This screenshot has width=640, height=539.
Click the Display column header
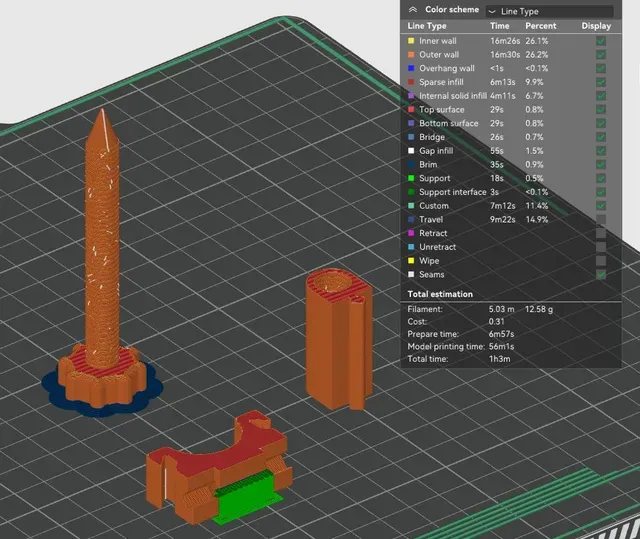(596, 26)
